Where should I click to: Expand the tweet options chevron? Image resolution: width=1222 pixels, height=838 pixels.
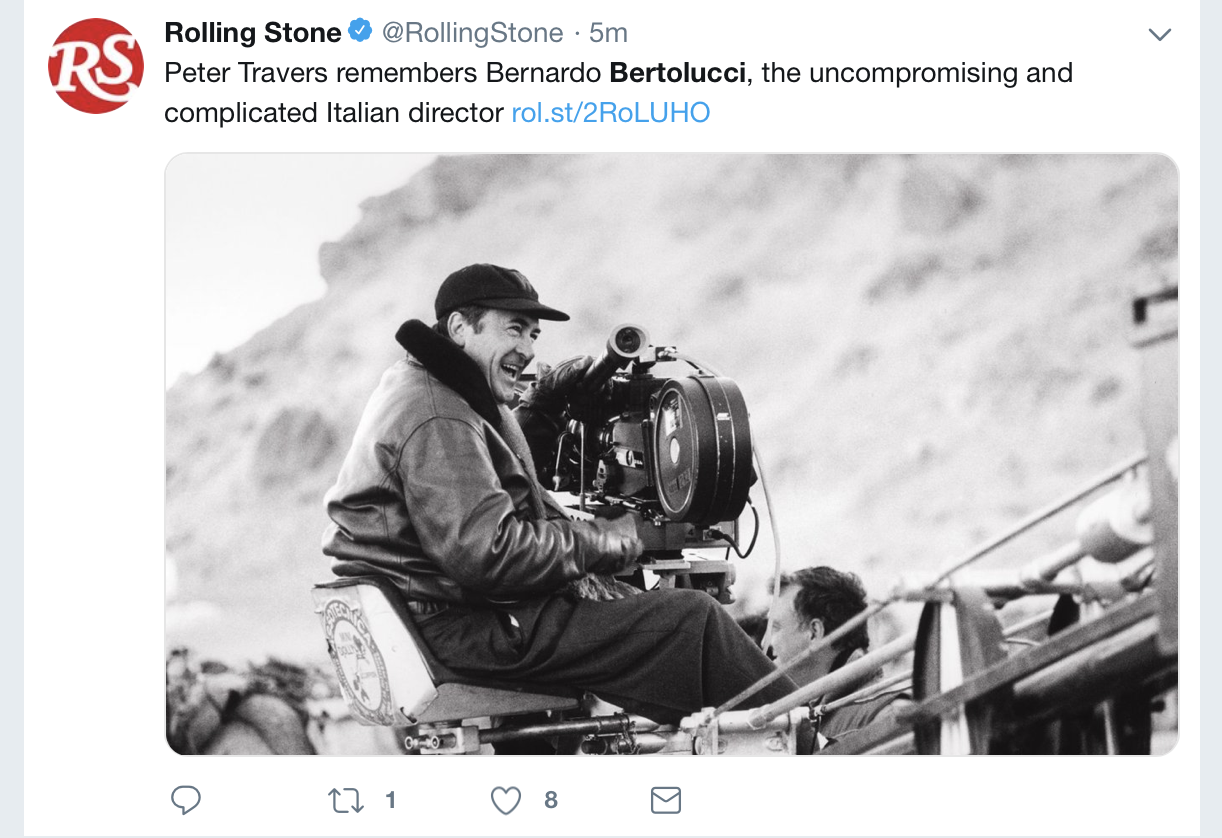[x=1159, y=35]
